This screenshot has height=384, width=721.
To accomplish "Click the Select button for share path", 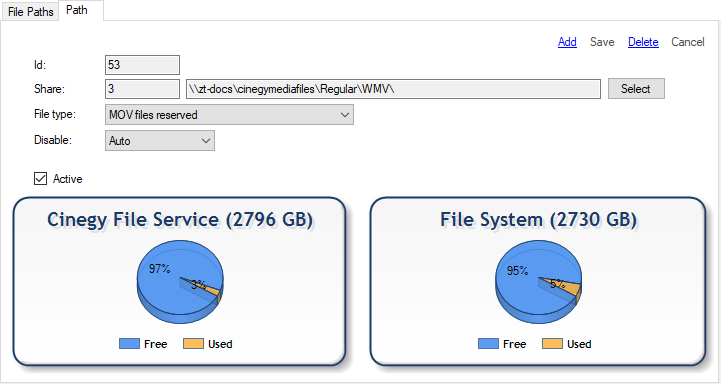I will click(x=636, y=89).
